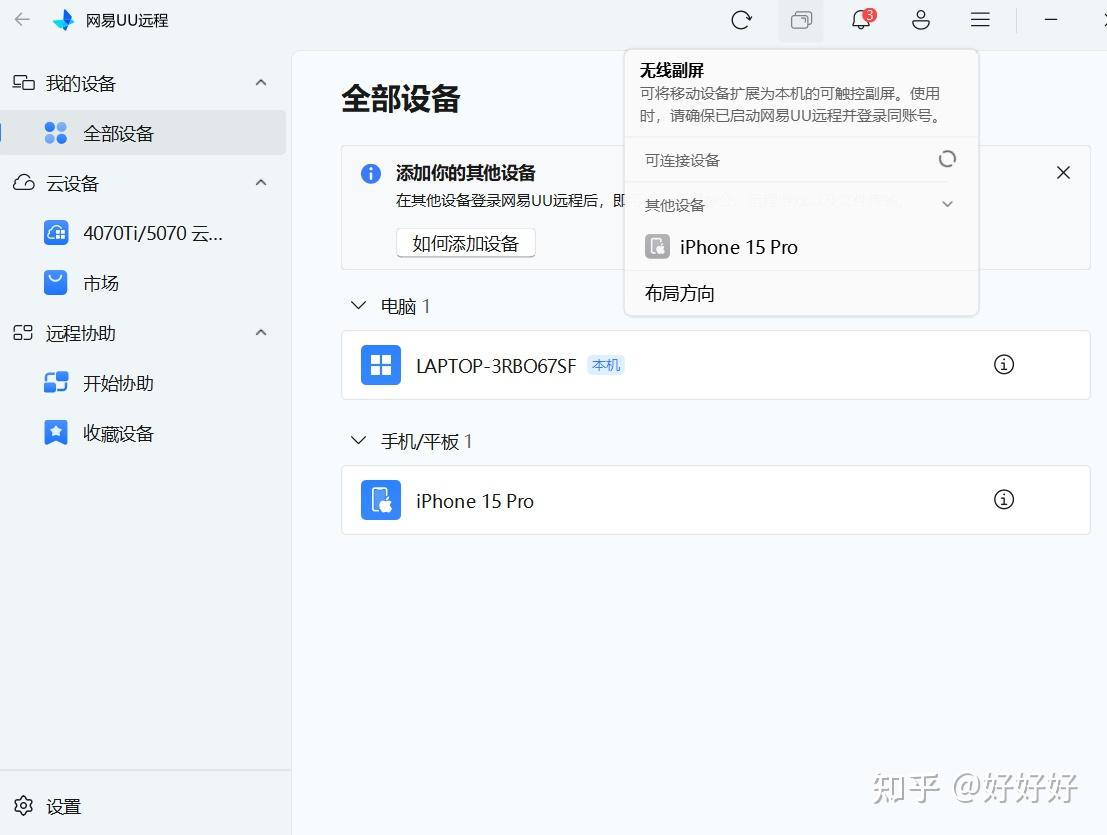Screen dimensions: 1107x835
Task: Open 市场 in the sidebar
Action: pyautogui.click(x=144, y=283)
